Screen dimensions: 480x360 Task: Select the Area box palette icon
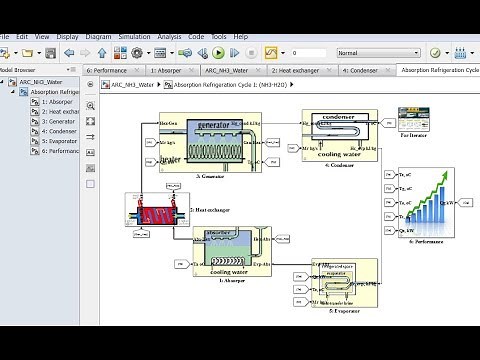click(x=90, y=184)
